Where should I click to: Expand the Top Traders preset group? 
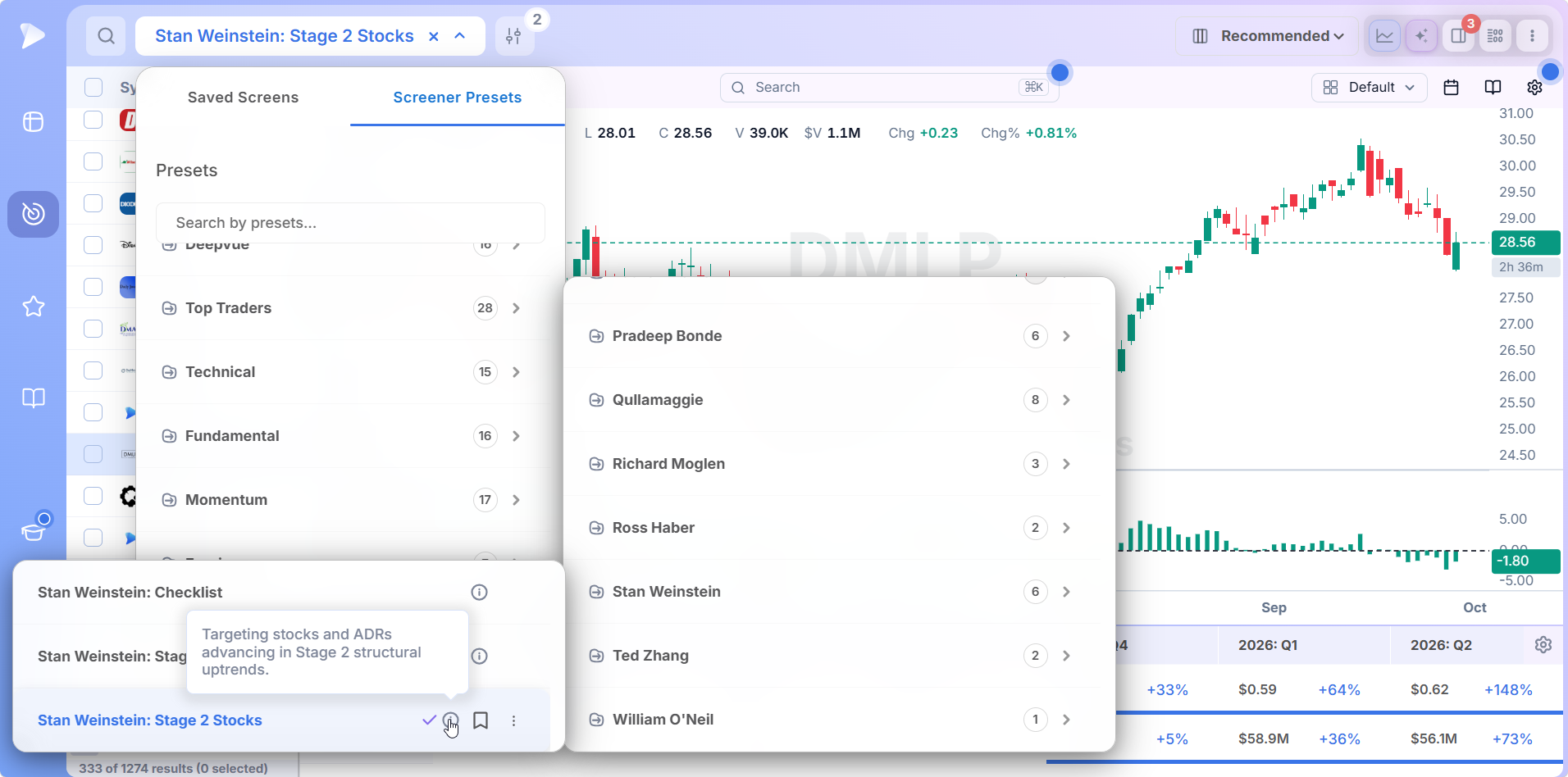(342, 308)
